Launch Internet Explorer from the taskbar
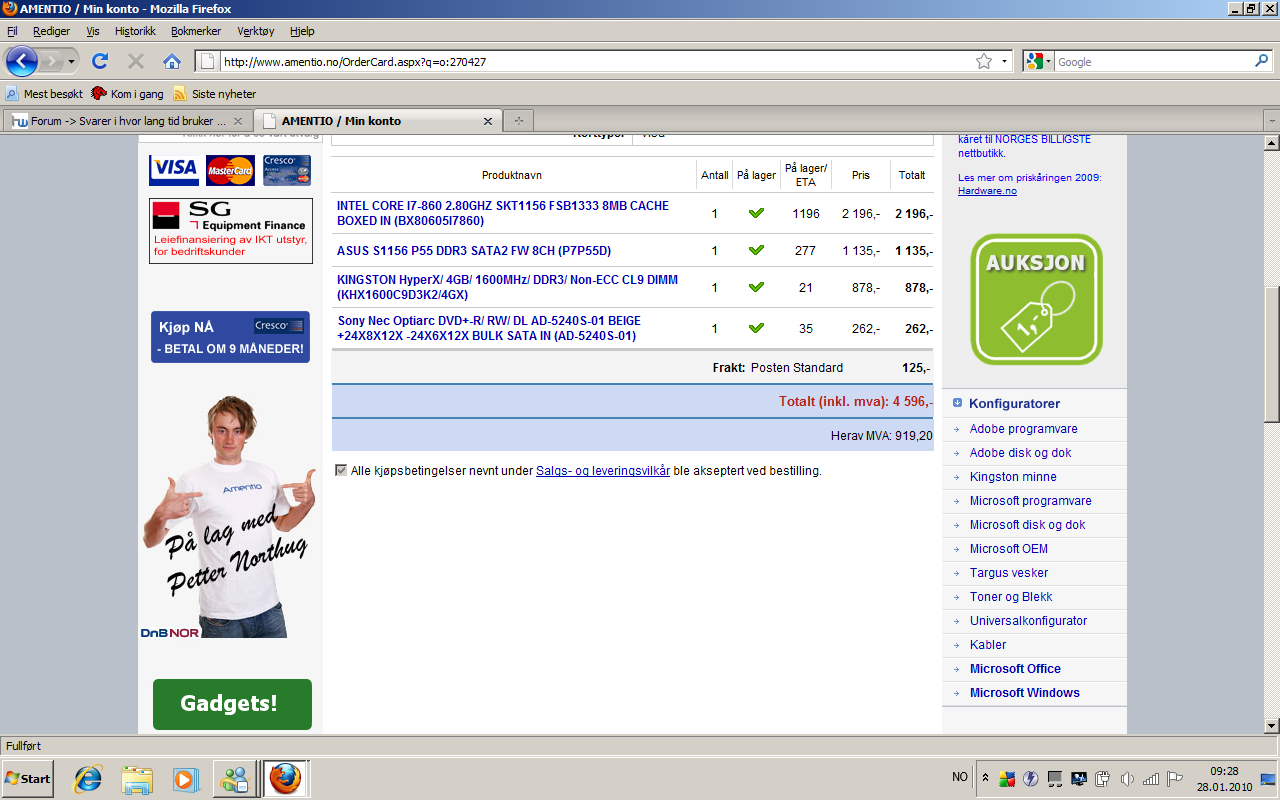Screen dimensions: 1280x800 [x=88, y=778]
